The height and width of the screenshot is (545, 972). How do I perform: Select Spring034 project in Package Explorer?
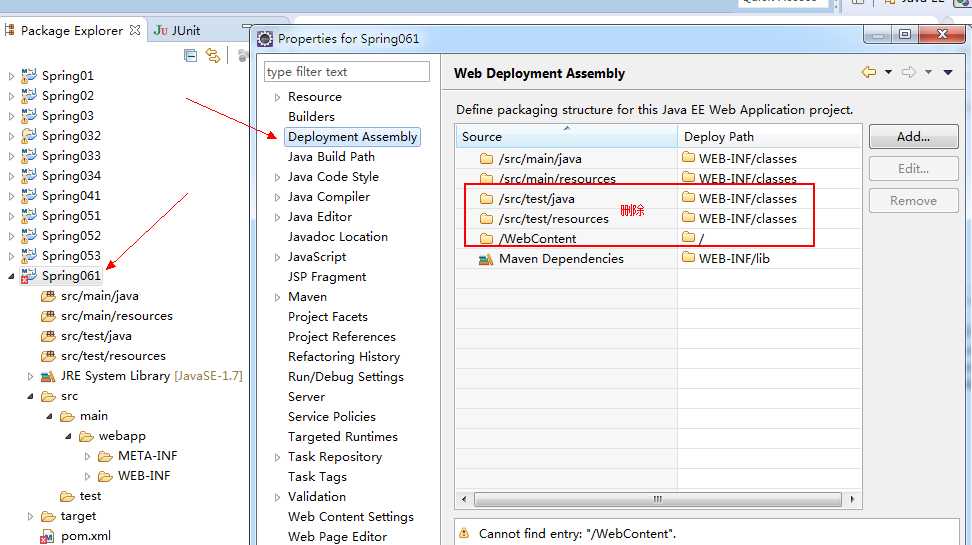click(x=71, y=176)
